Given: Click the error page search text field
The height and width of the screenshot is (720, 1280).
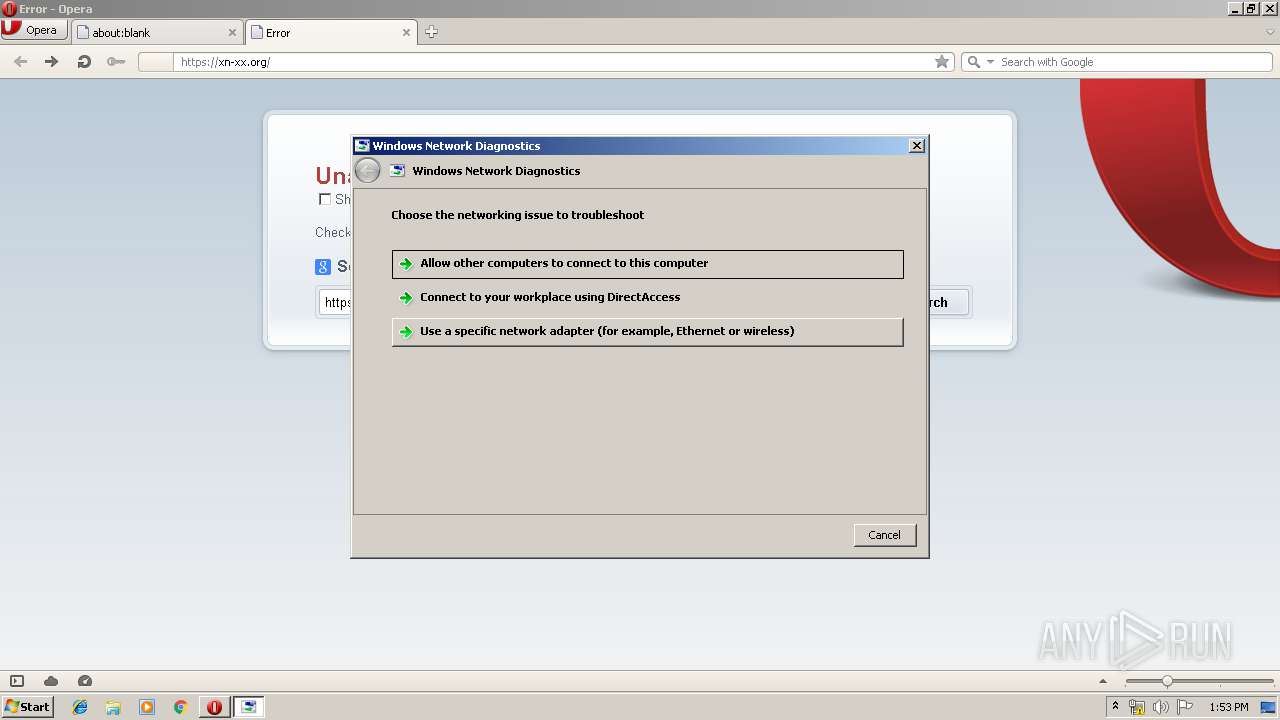Looking at the screenshot, I should pyautogui.click(x=336, y=303).
